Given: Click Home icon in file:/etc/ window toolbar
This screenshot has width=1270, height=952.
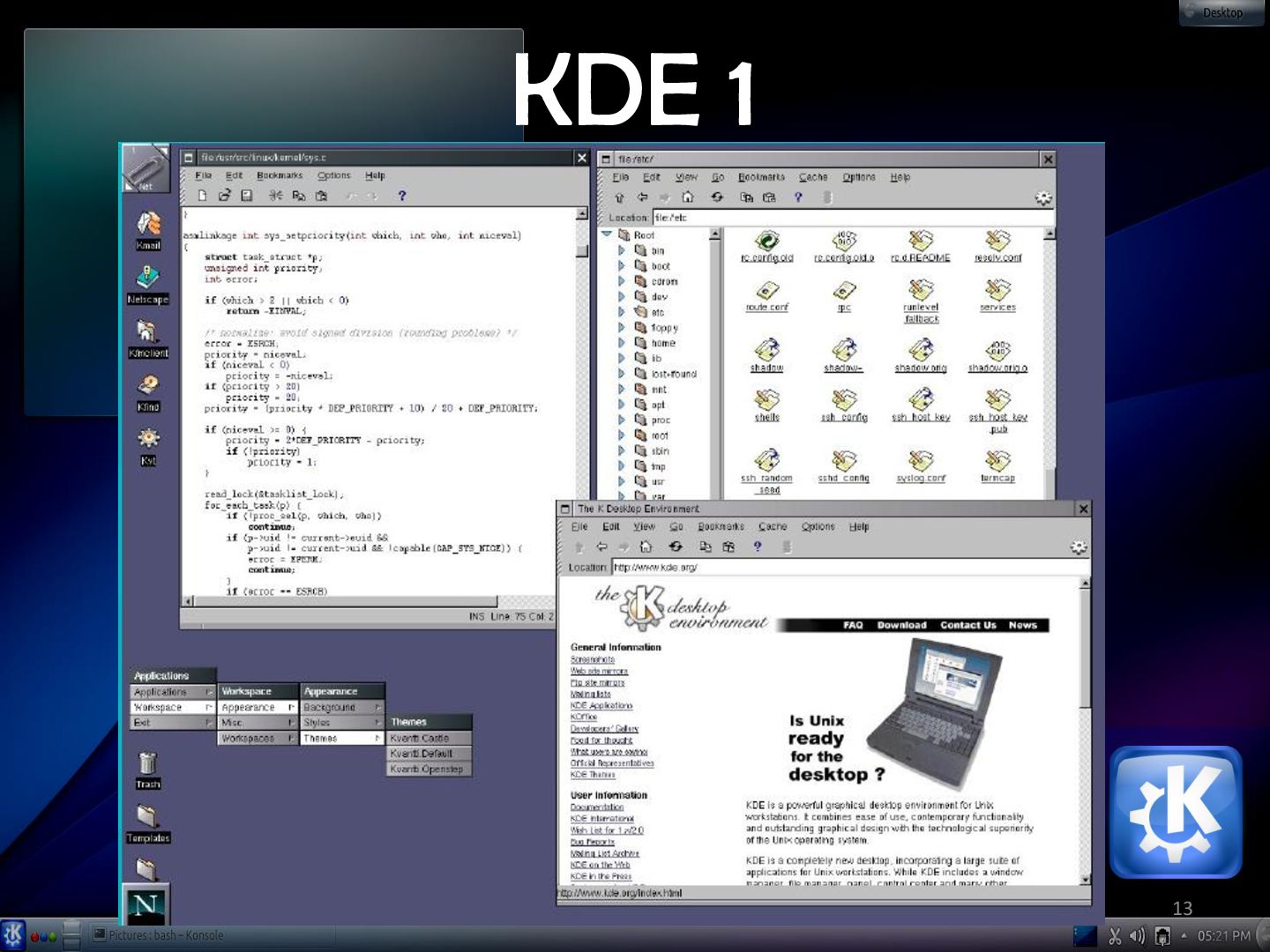Looking at the screenshot, I should point(688,197).
